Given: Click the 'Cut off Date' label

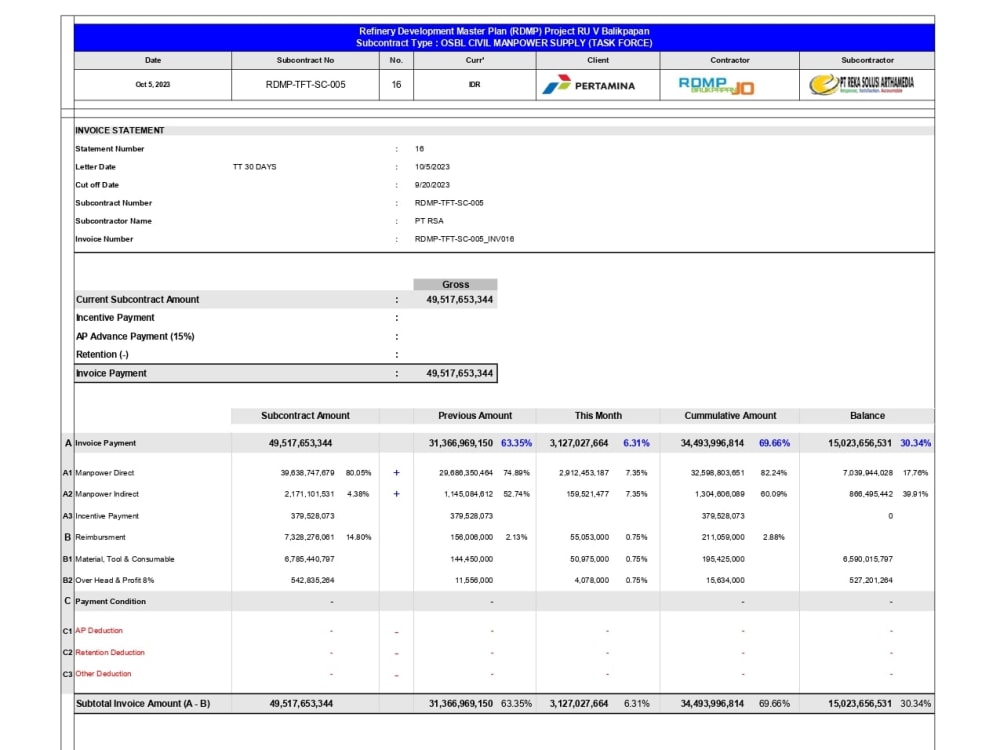Looking at the screenshot, I should click(97, 184).
